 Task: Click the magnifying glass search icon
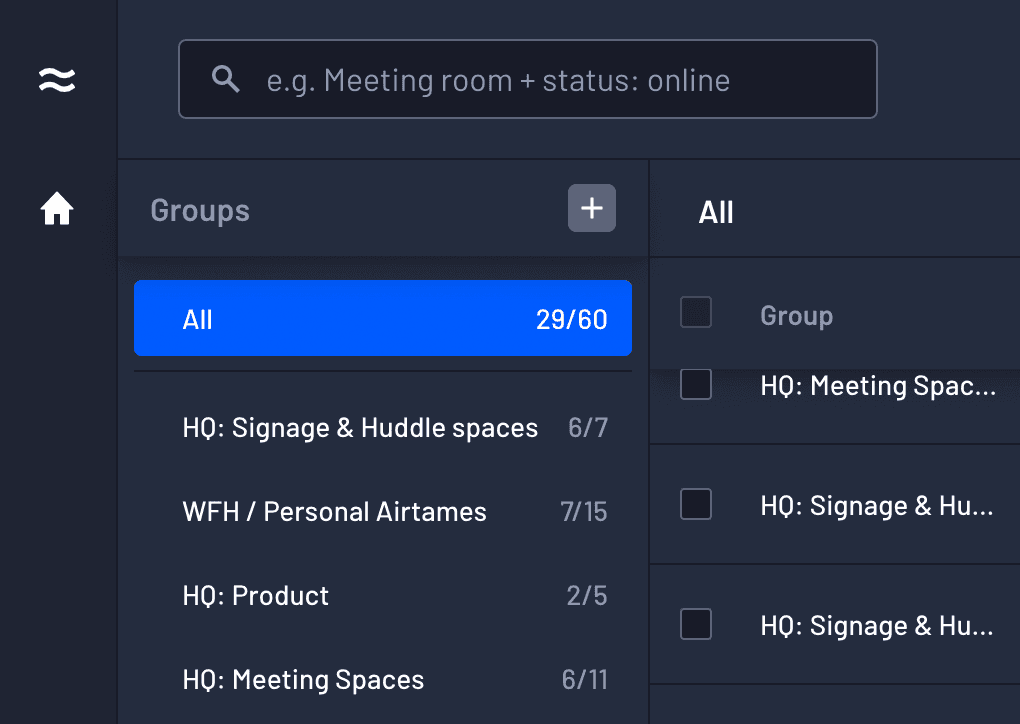coord(225,79)
